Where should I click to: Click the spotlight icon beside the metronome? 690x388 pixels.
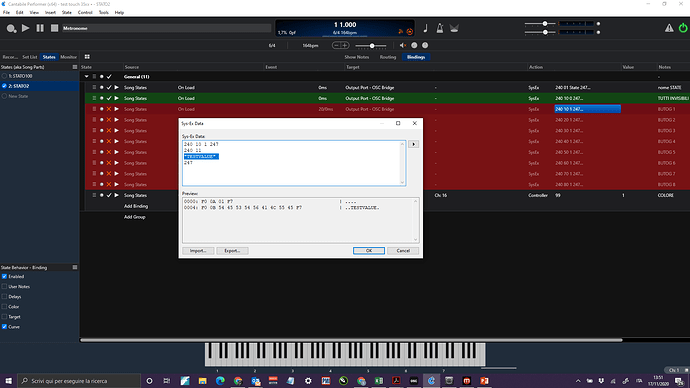point(454,28)
